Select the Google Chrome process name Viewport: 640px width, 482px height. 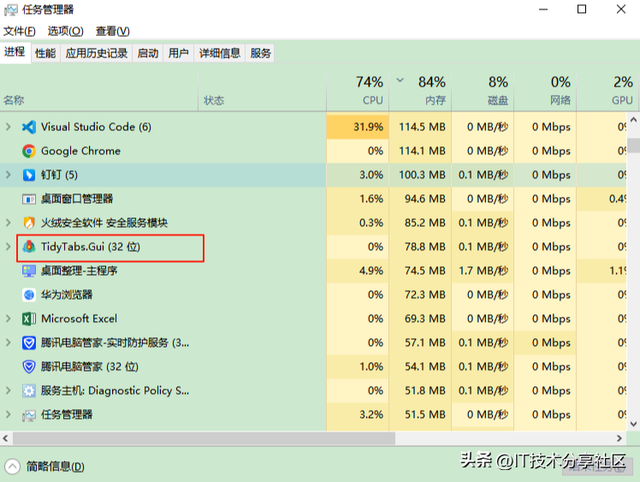(x=81, y=151)
